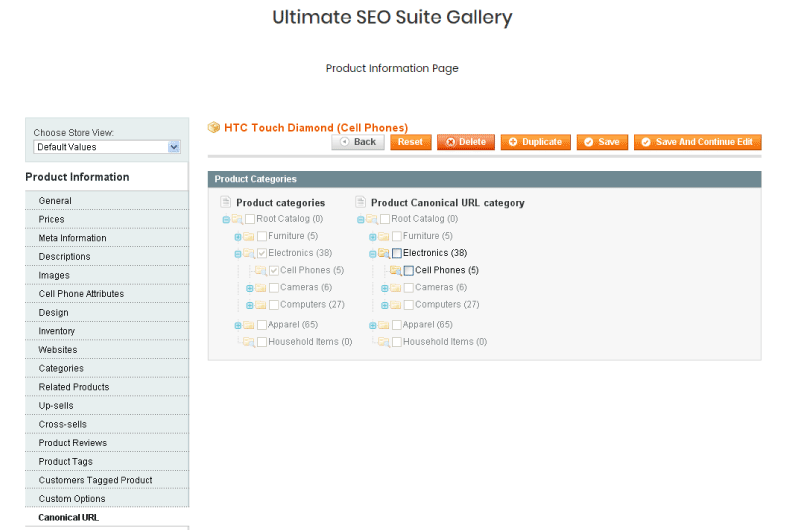Open the Custom Options tab
The image size is (800, 530).
[x=107, y=499]
